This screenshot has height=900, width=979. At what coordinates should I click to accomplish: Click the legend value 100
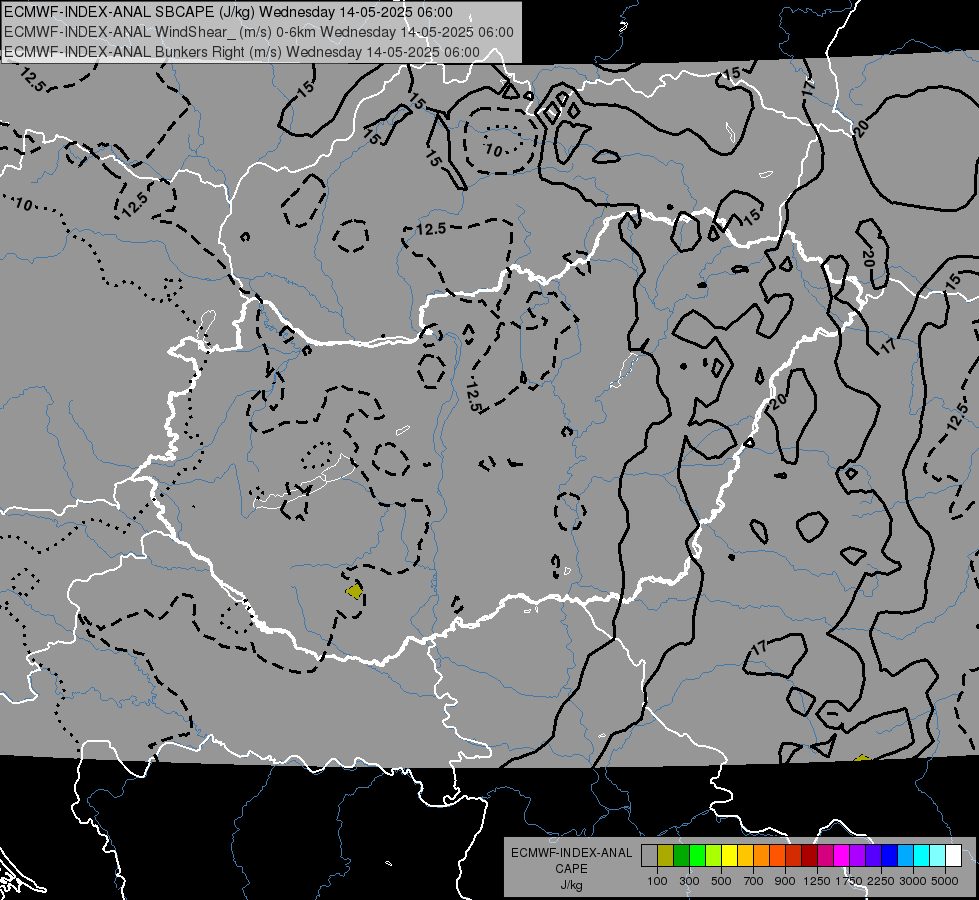tap(657, 881)
